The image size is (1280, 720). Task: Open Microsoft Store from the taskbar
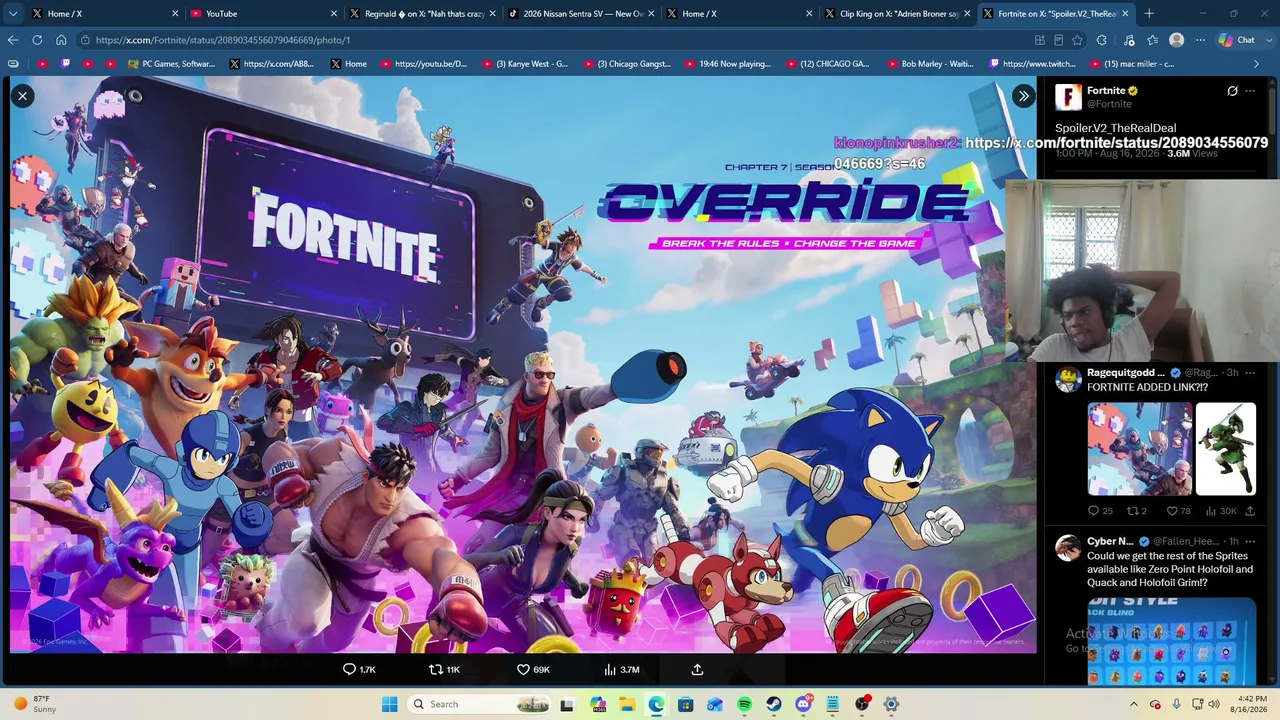coord(685,704)
